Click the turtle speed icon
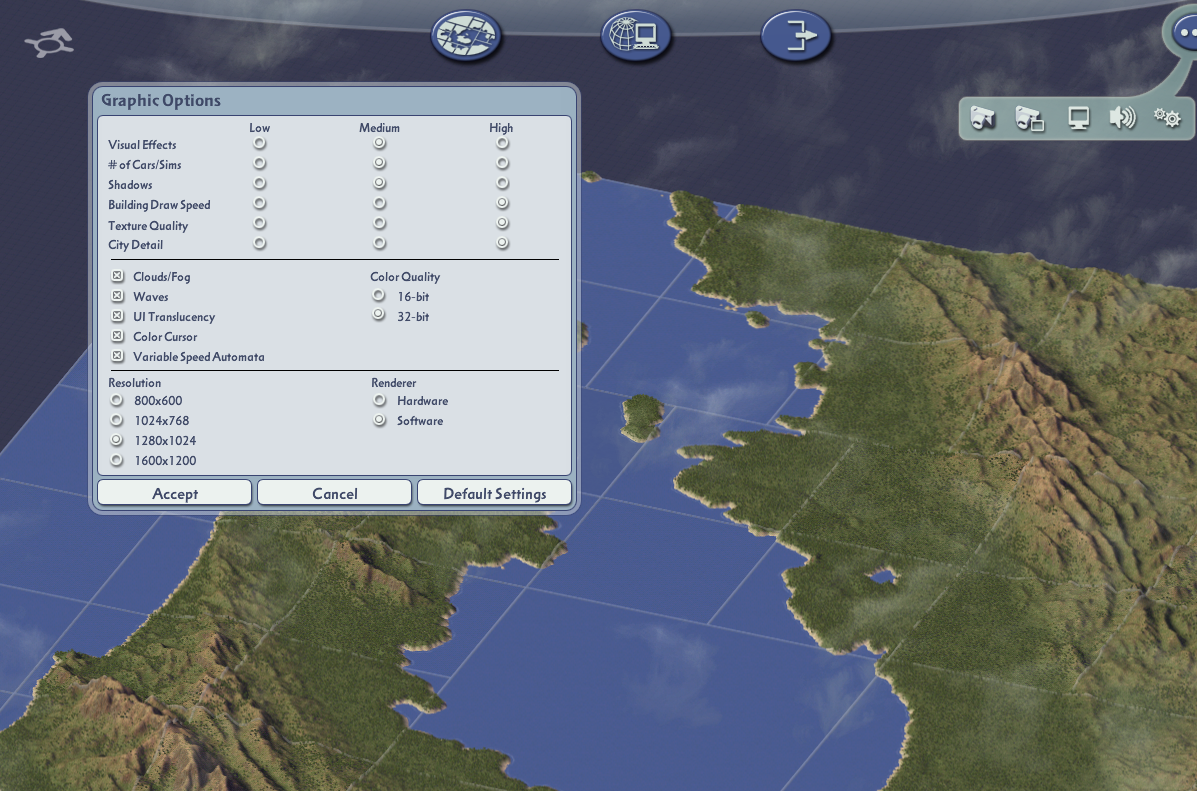The width and height of the screenshot is (1197, 791). pos(50,43)
